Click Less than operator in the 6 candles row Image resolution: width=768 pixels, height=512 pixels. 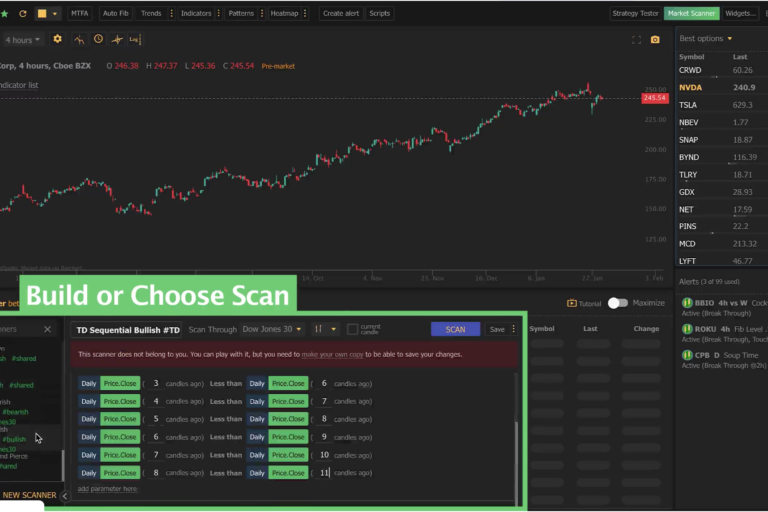click(x=226, y=437)
